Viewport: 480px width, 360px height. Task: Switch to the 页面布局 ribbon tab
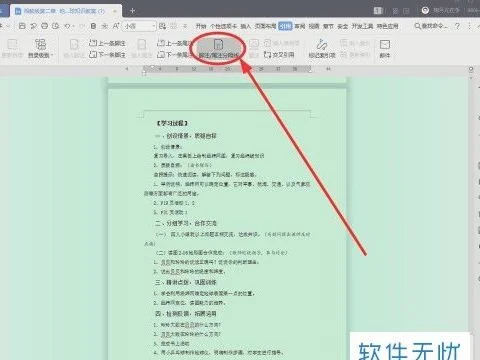click(x=265, y=26)
